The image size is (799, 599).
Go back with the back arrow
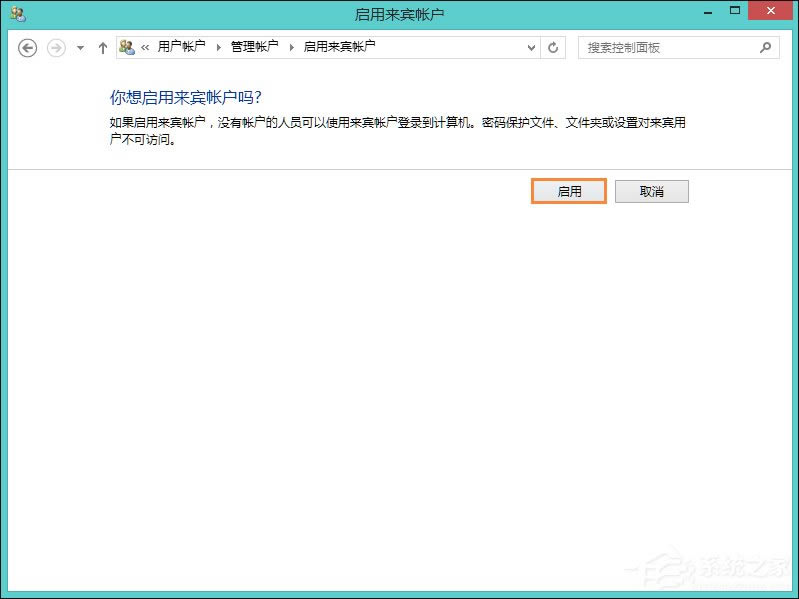pos(28,48)
